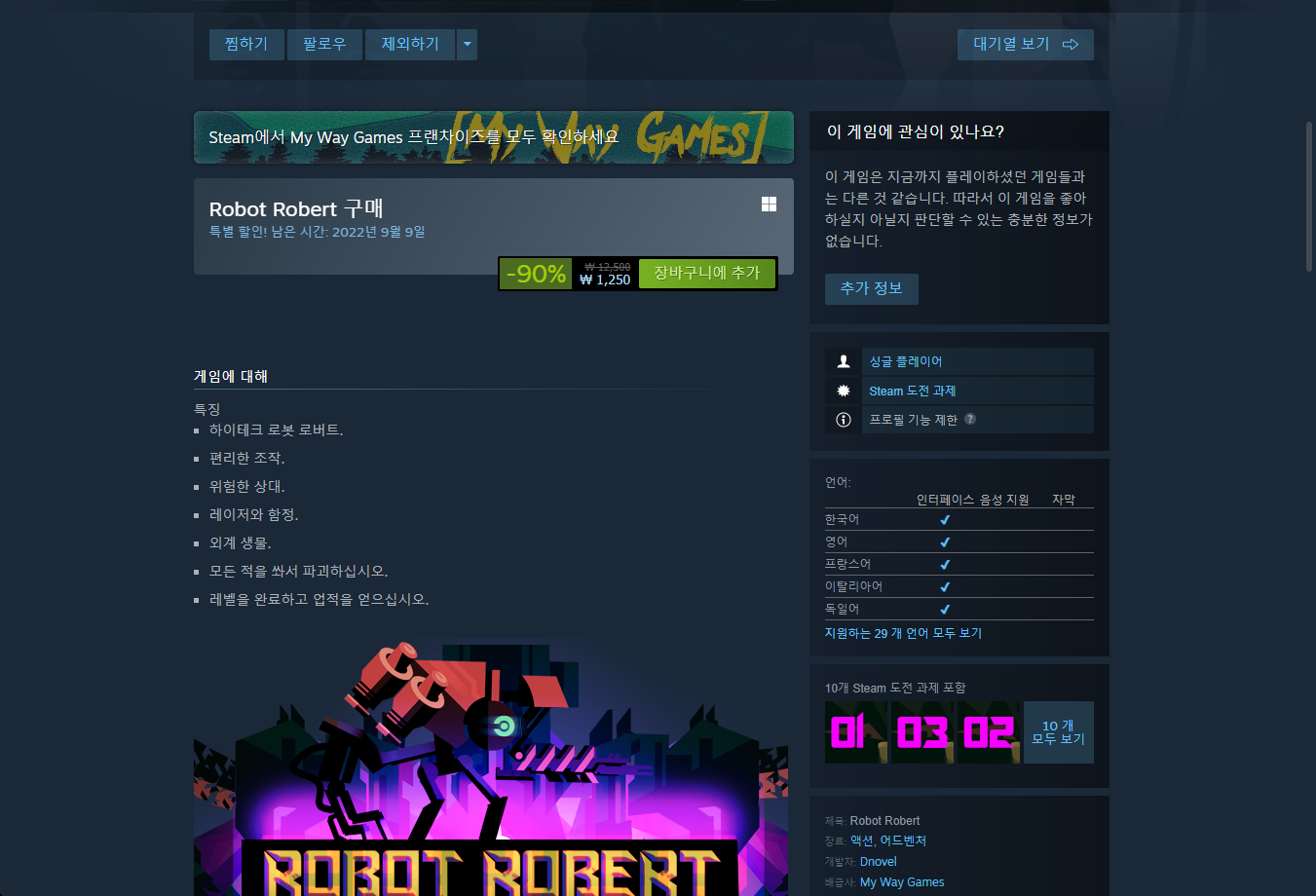Click the 한국어 interface checkmark
Screen dimensions: 1316x896
tap(945, 520)
